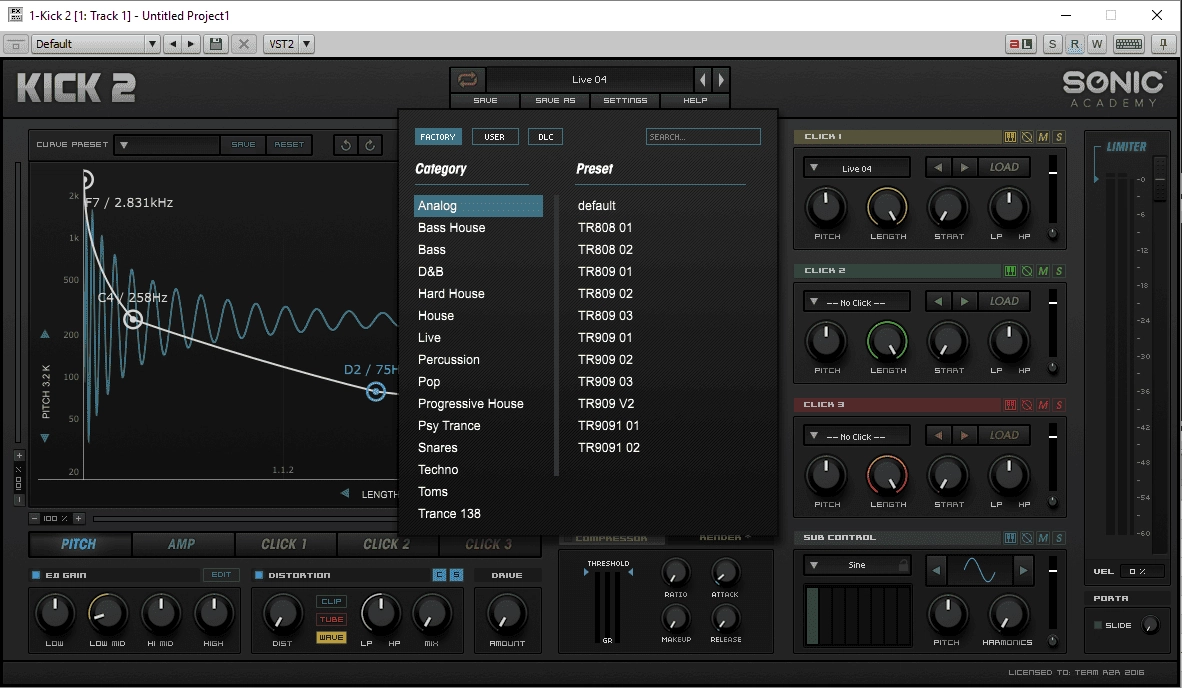1182x688 pixels.
Task: Select the USER preset bank tab
Action: [x=495, y=137]
